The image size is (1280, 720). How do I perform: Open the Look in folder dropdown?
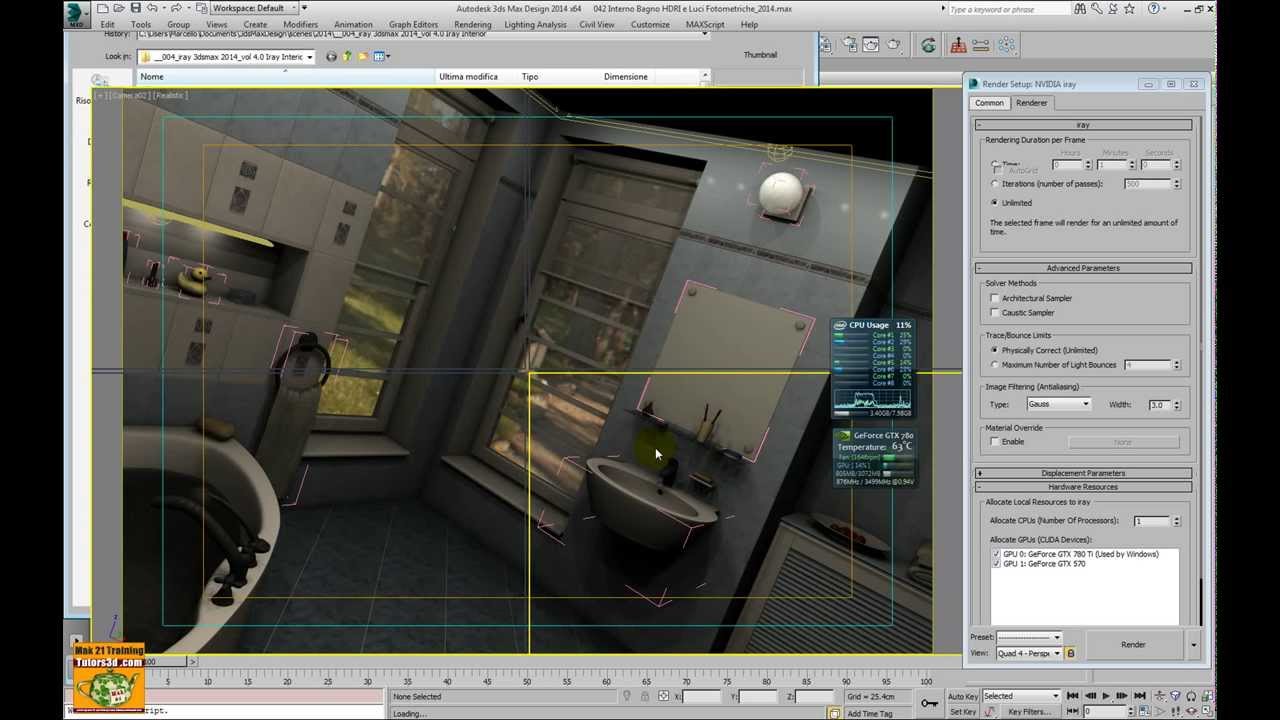click(226, 57)
